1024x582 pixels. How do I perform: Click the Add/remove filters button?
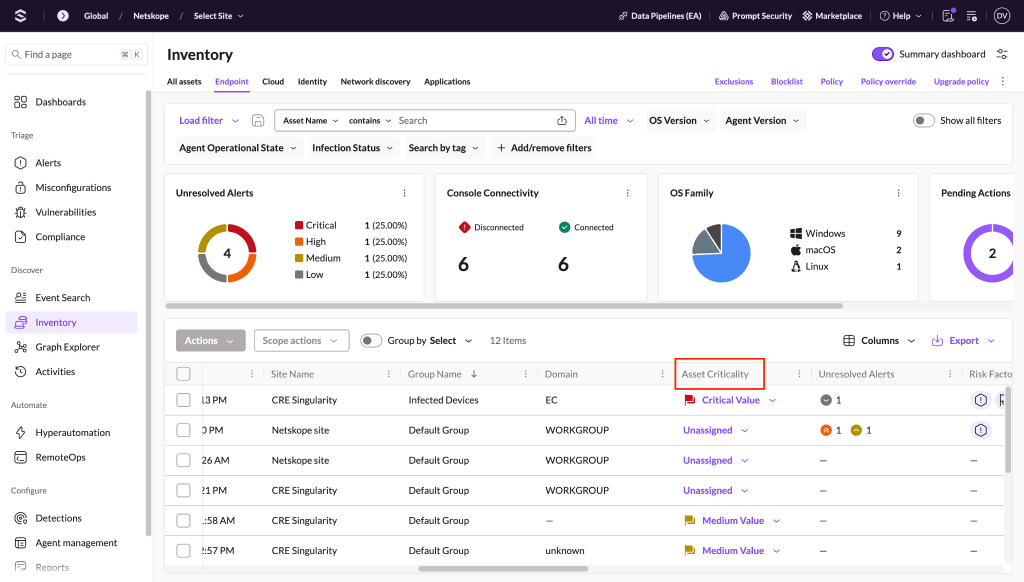(544, 148)
